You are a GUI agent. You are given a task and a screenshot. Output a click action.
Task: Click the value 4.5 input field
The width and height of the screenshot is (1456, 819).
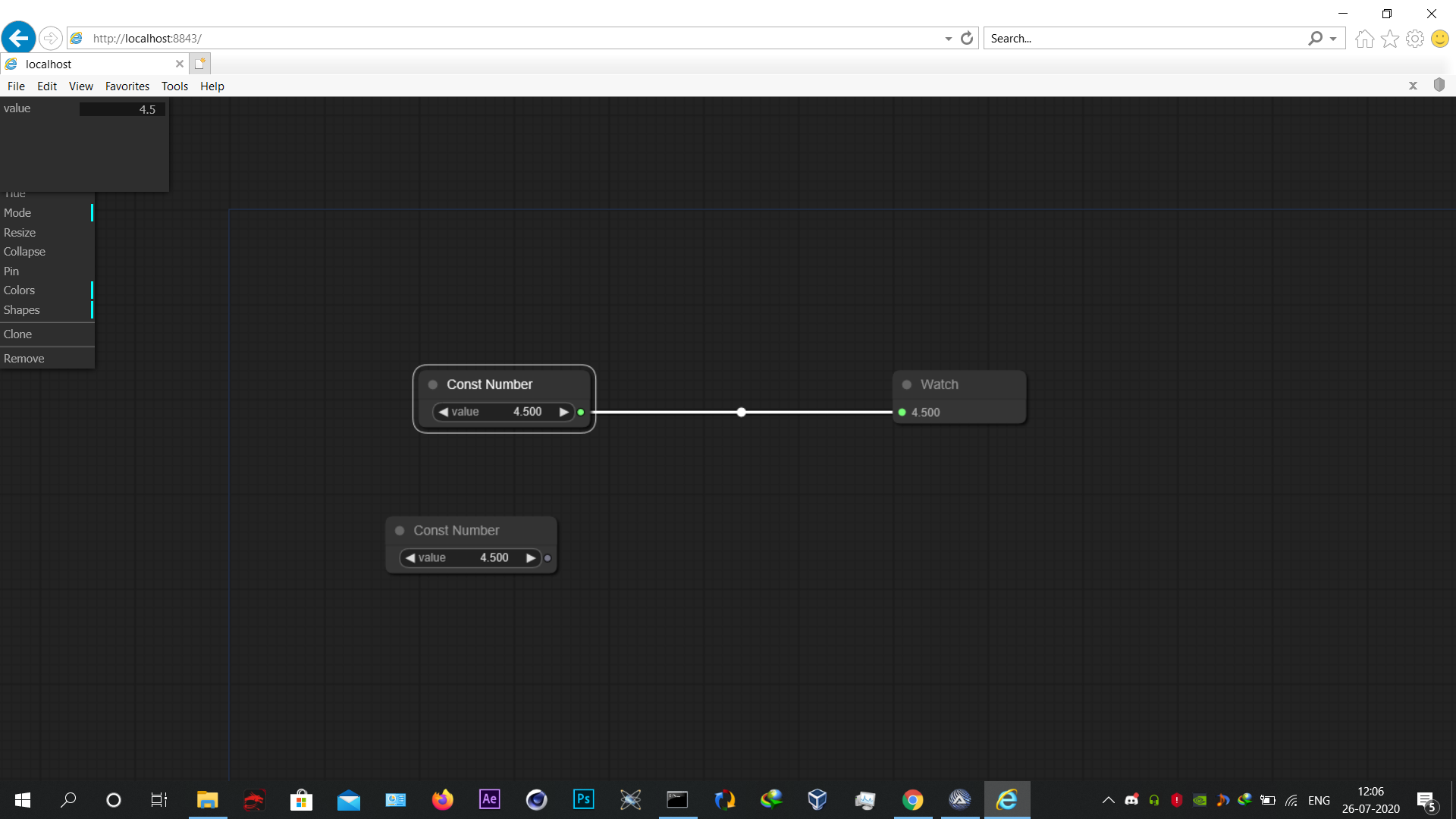click(x=122, y=109)
